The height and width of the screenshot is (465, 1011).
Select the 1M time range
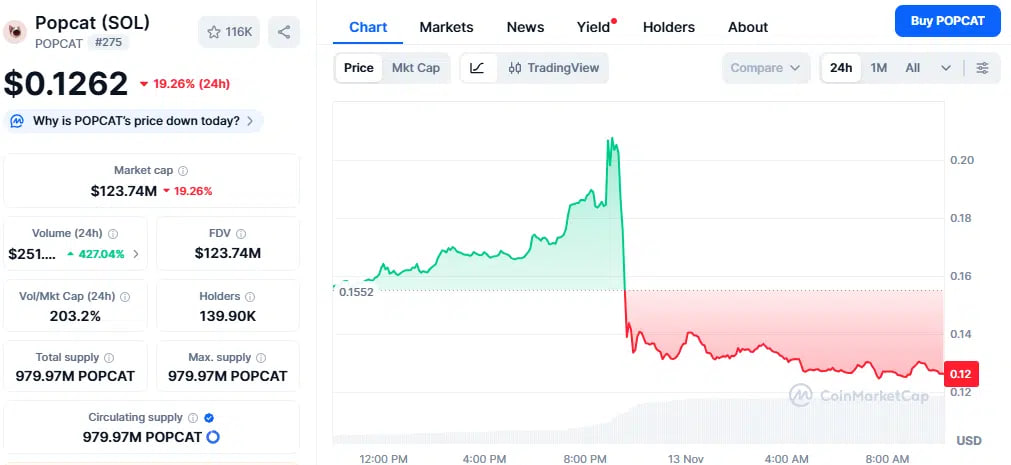[878, 68]
